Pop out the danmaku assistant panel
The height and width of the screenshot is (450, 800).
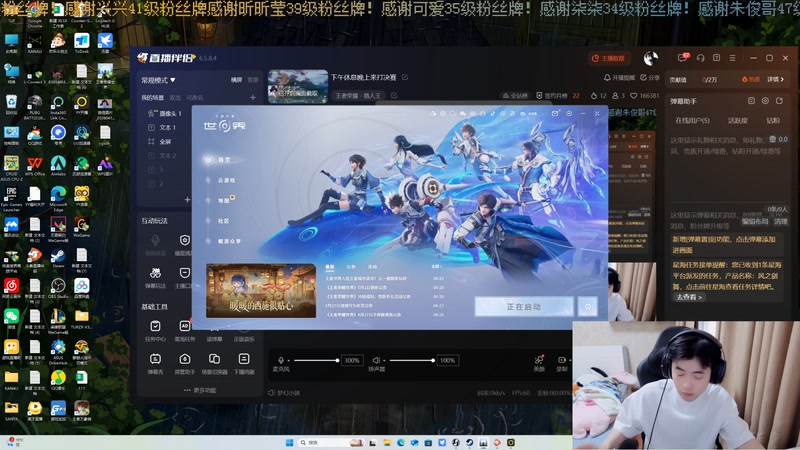coord(779,101)
